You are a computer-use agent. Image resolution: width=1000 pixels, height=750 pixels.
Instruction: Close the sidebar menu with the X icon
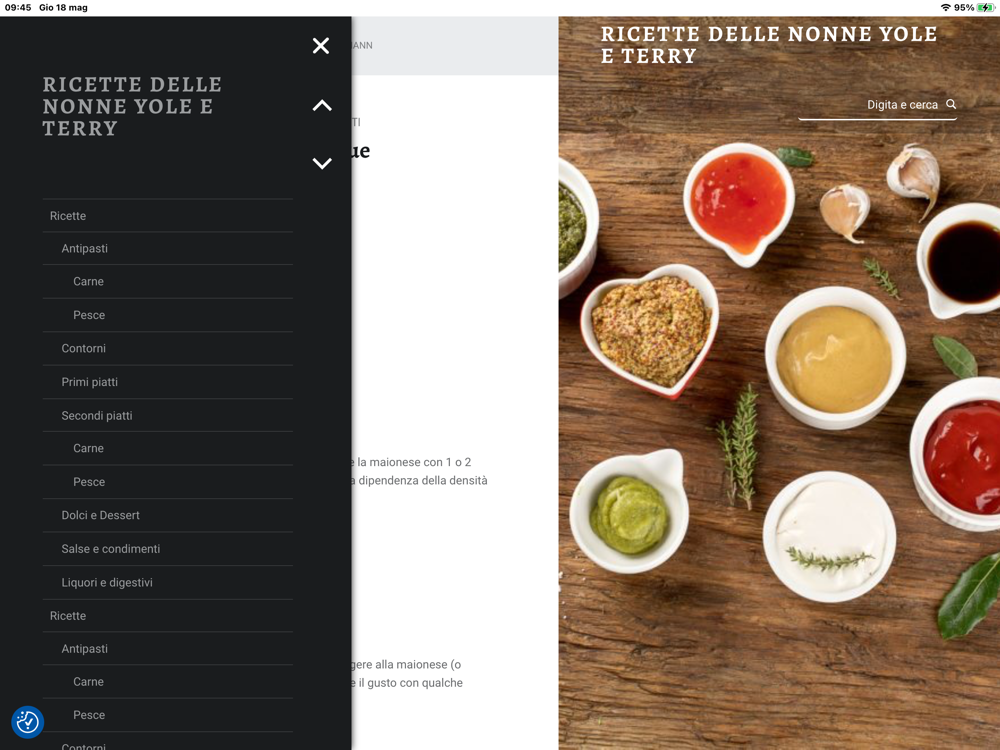[321, 45]
